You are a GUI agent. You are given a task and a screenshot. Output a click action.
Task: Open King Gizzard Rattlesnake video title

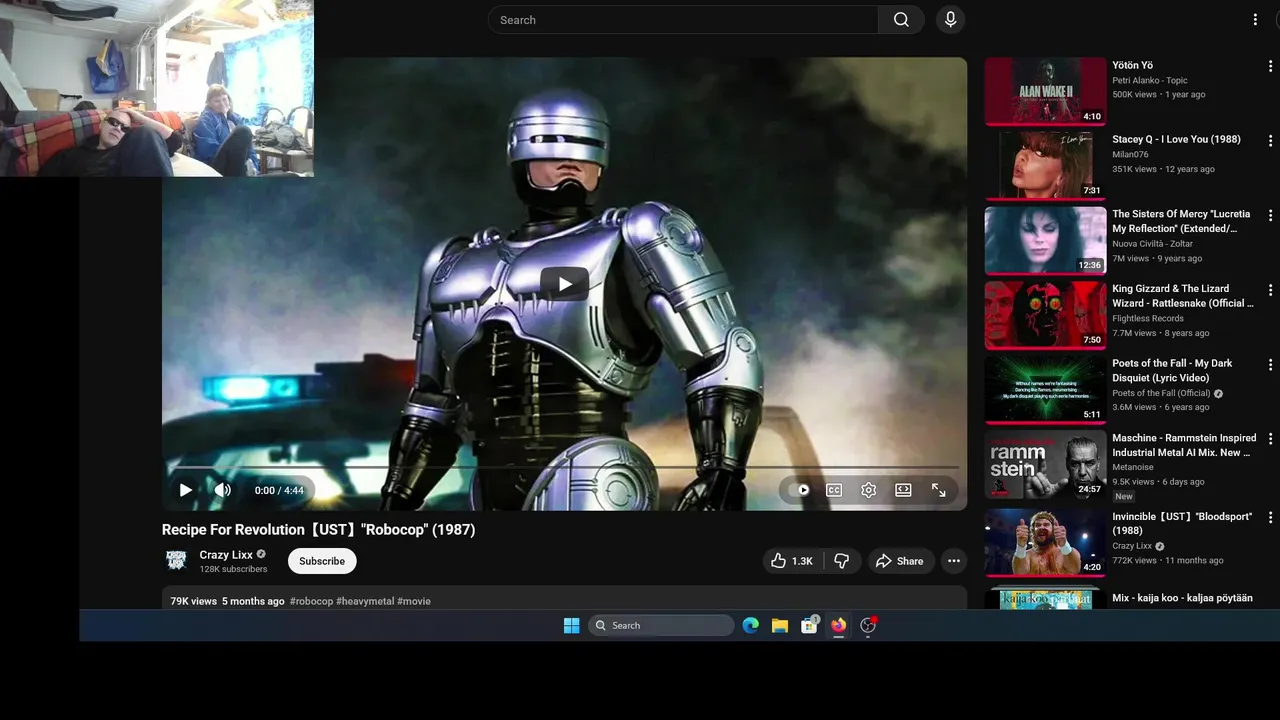coord(1183,296)
